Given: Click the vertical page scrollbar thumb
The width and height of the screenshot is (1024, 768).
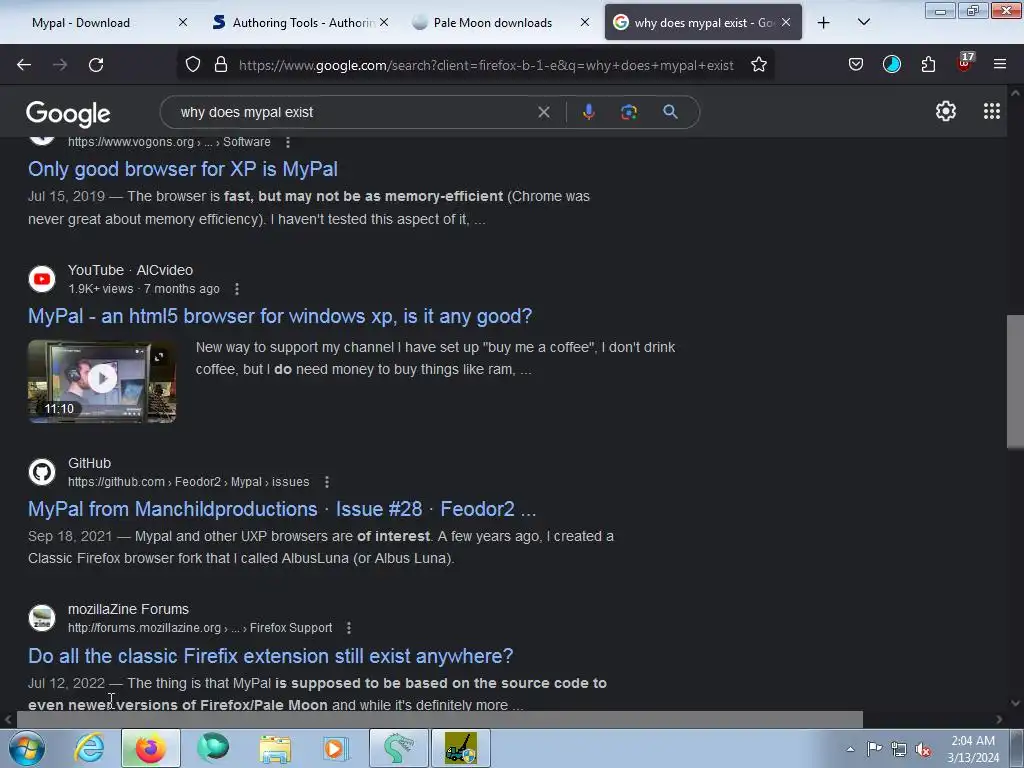Looking at the screenshot, I should (x=1015, y=382).
